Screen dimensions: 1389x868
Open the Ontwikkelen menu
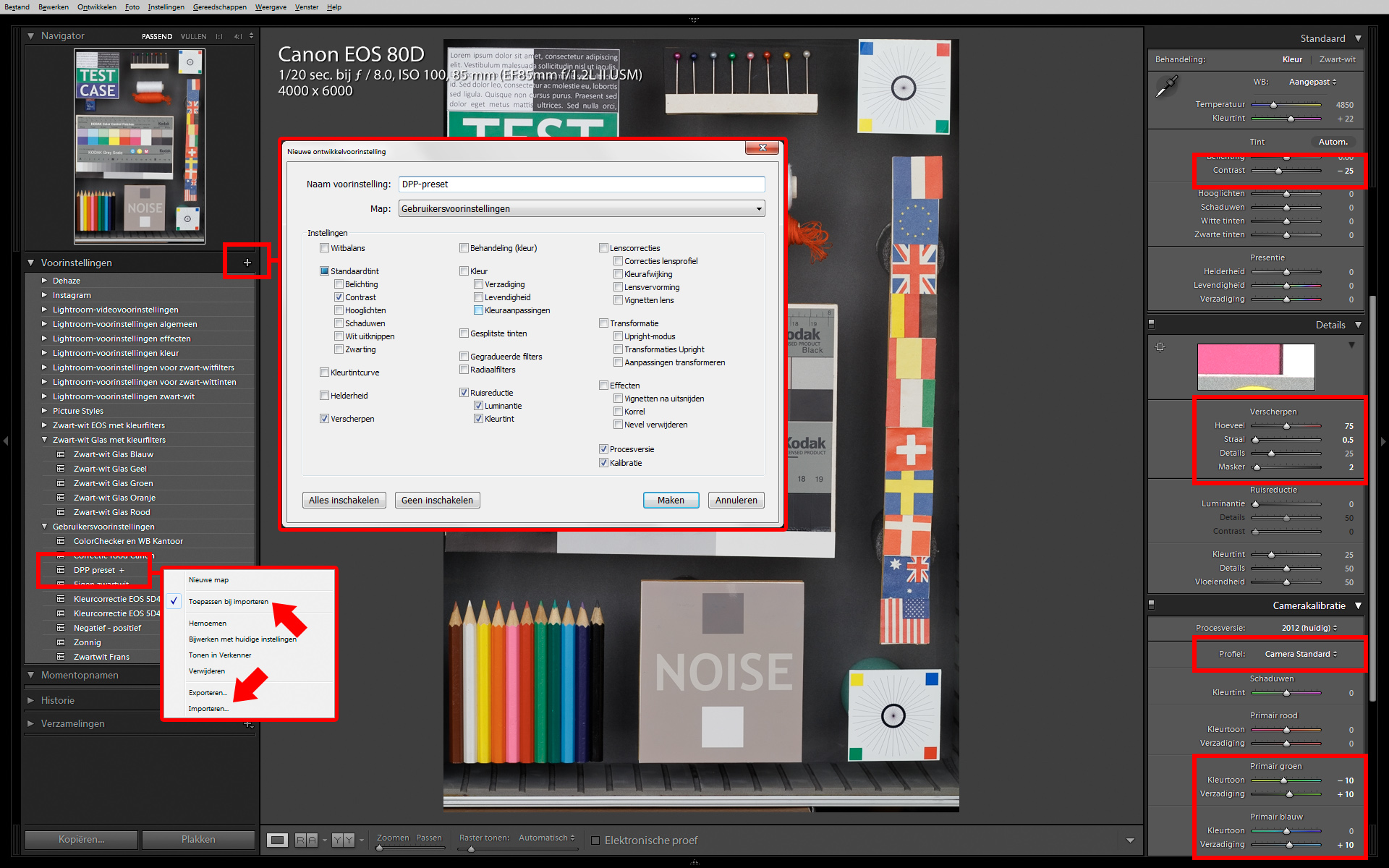click(x=97, y=7)
